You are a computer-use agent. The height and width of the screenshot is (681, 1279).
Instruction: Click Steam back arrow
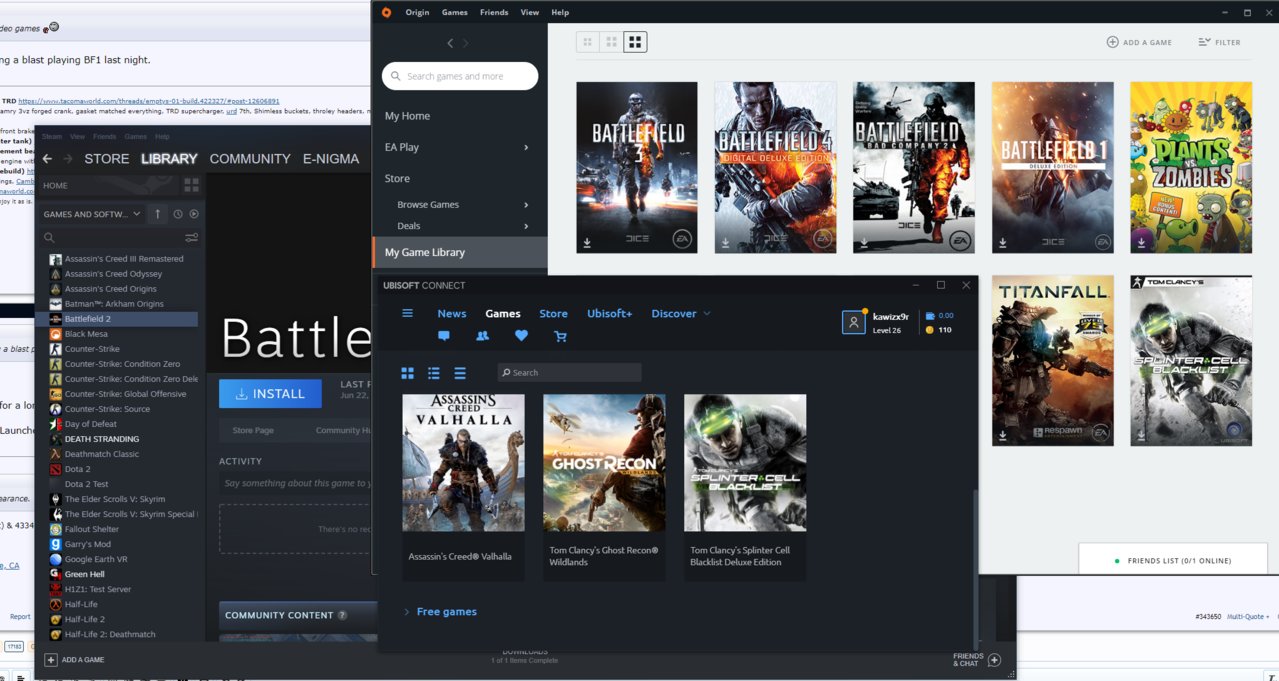(x=47, y=159)
